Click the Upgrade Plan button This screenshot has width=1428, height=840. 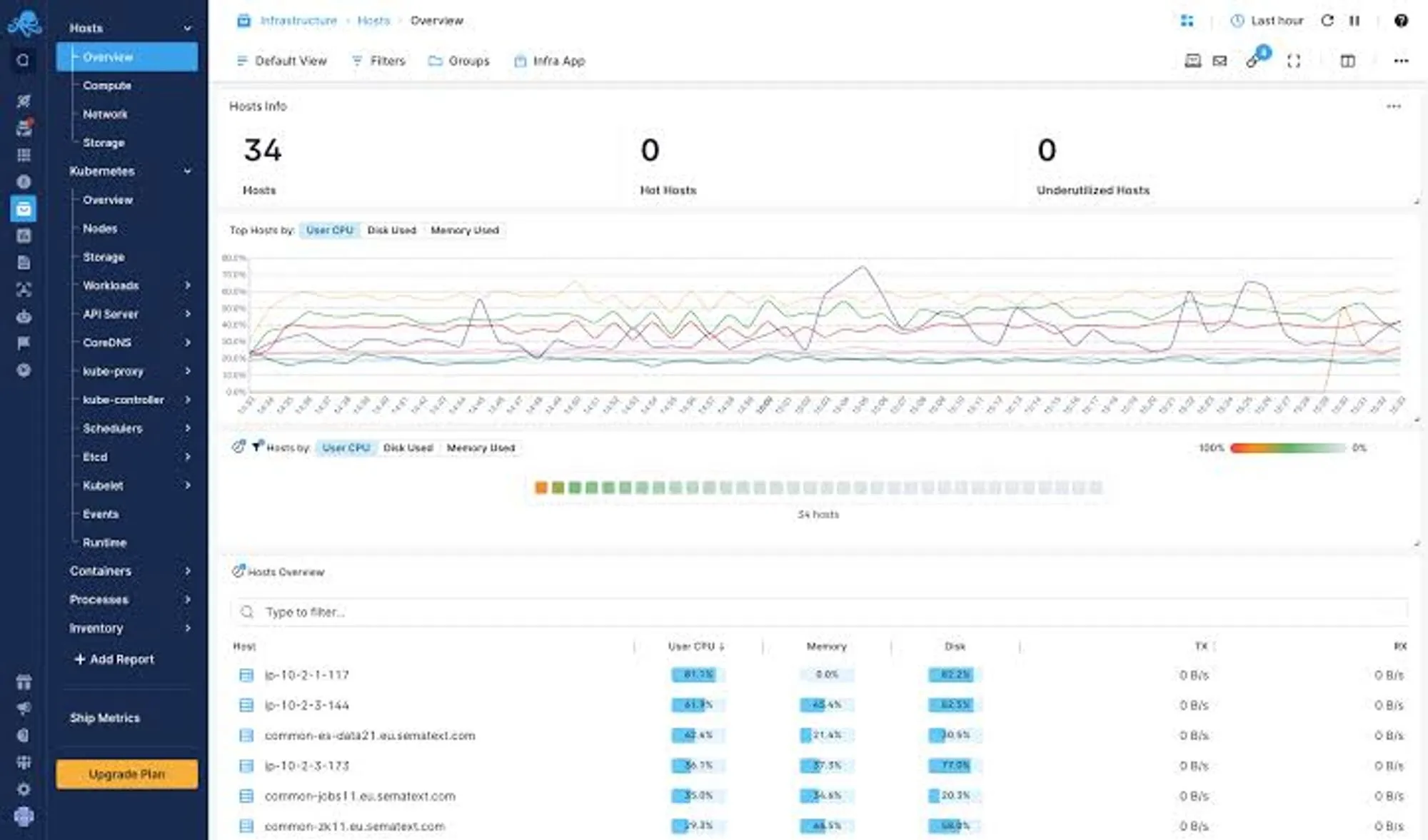127,774
